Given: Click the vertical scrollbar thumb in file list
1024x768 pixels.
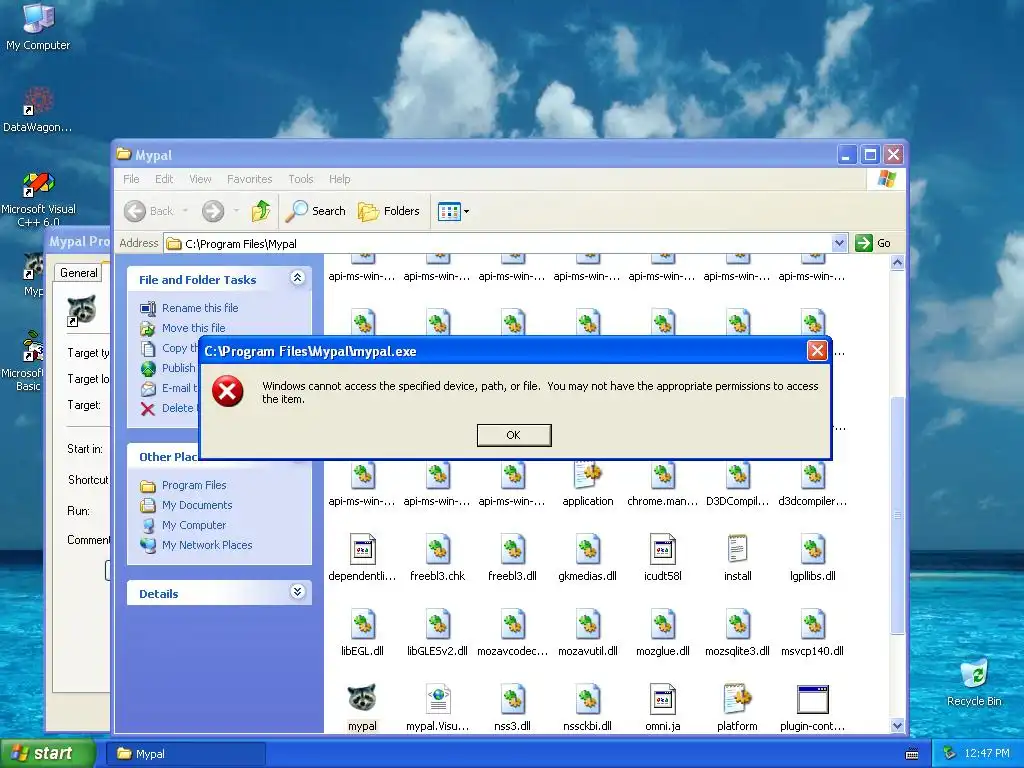Looking at the screenshot, I should [x=897, y=515].
